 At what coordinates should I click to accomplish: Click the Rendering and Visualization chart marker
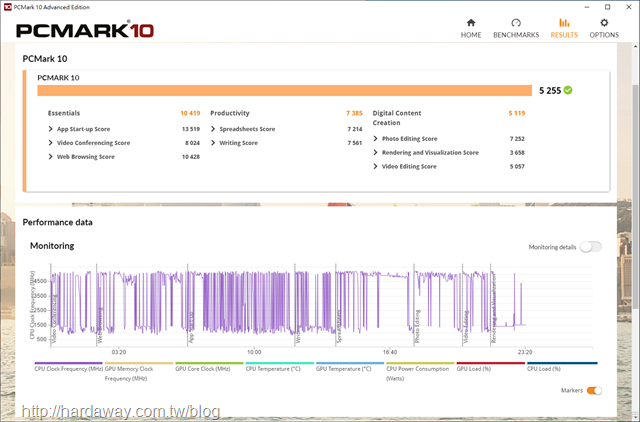494,308
